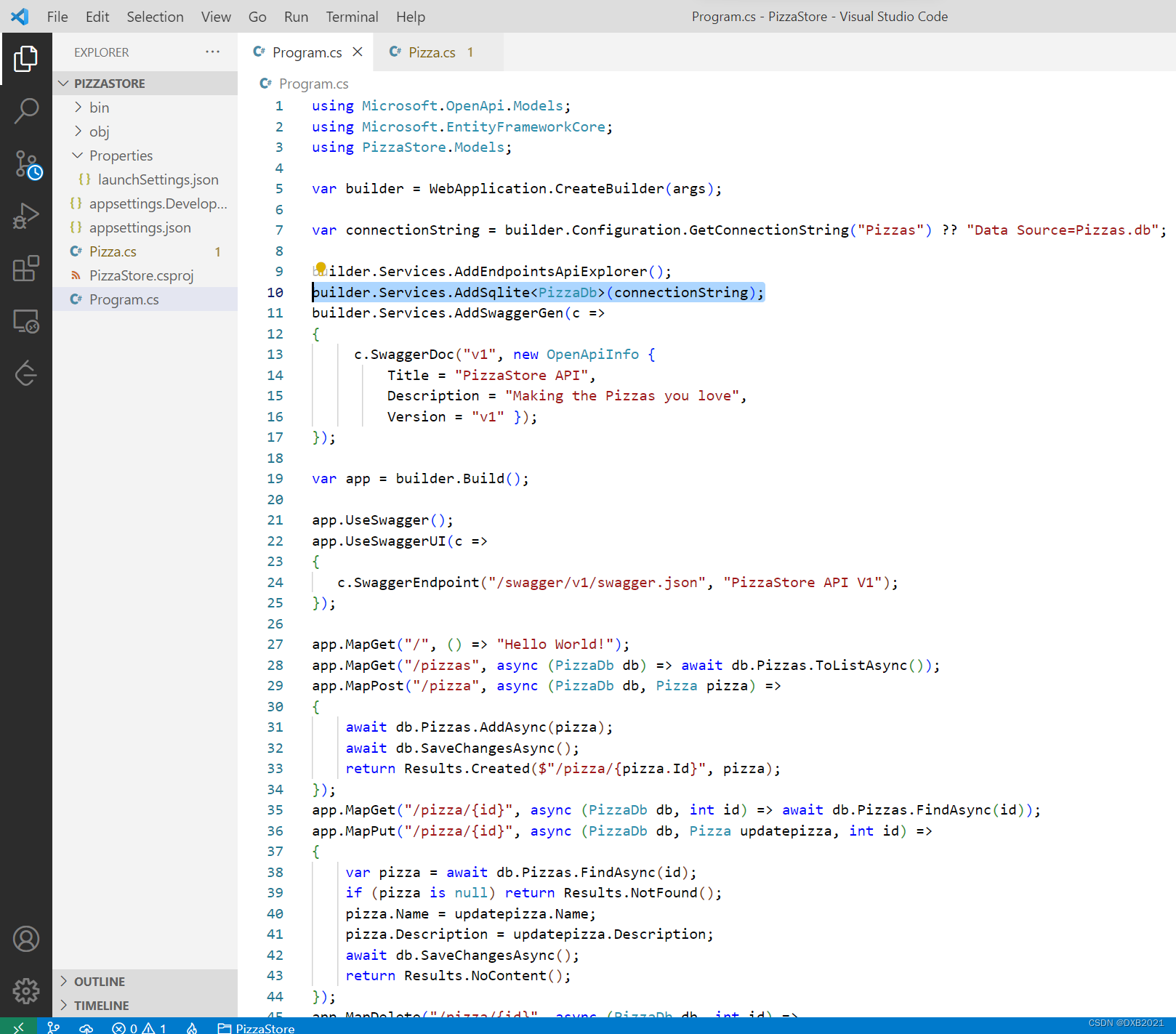Screen dimensions: 1176x1034
Task: Click 'NotFound' on line 39
Action: 664,893
